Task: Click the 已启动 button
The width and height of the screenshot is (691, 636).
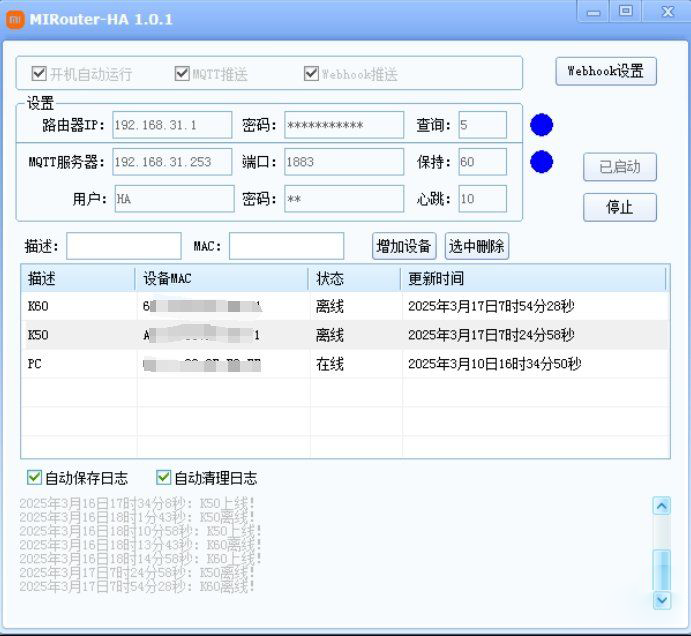Action: point(620,167)
